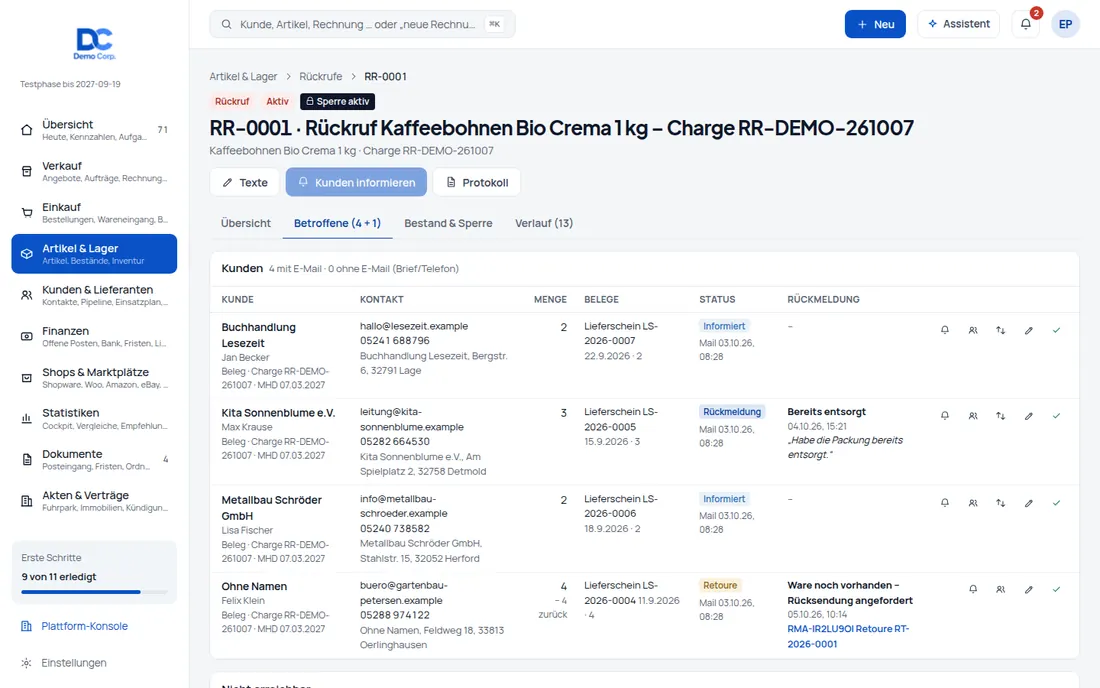
Task: Edit the Buchhandlung Lesezeit entry via pencil icon
Action: coord(1028,330)
